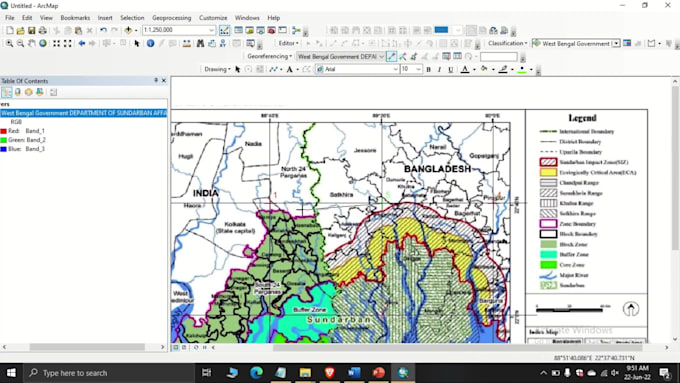Click the Blue Band_3 color swatch
The height and width of the screenshot is (383, 680).
point(3,149)
